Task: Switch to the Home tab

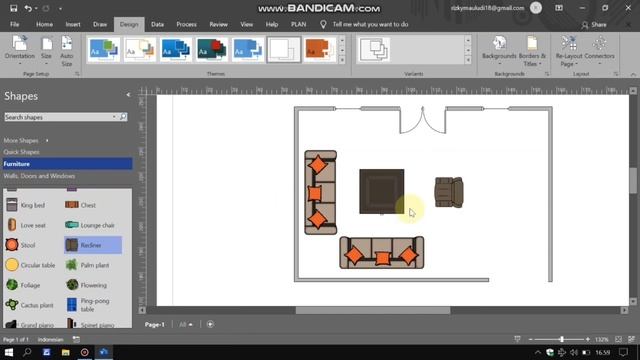Action: (x=44, y=24)
